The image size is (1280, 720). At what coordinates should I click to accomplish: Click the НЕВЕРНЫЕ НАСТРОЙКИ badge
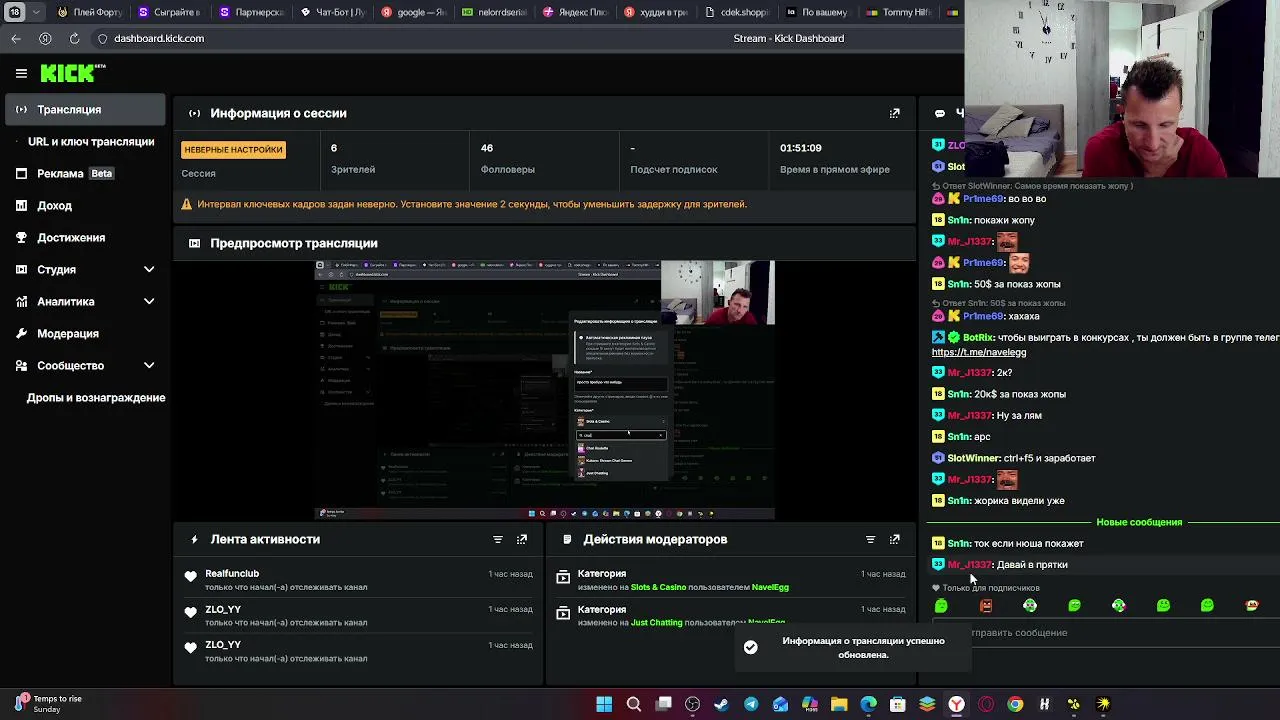pyautogui.click(x=233, y=150)
